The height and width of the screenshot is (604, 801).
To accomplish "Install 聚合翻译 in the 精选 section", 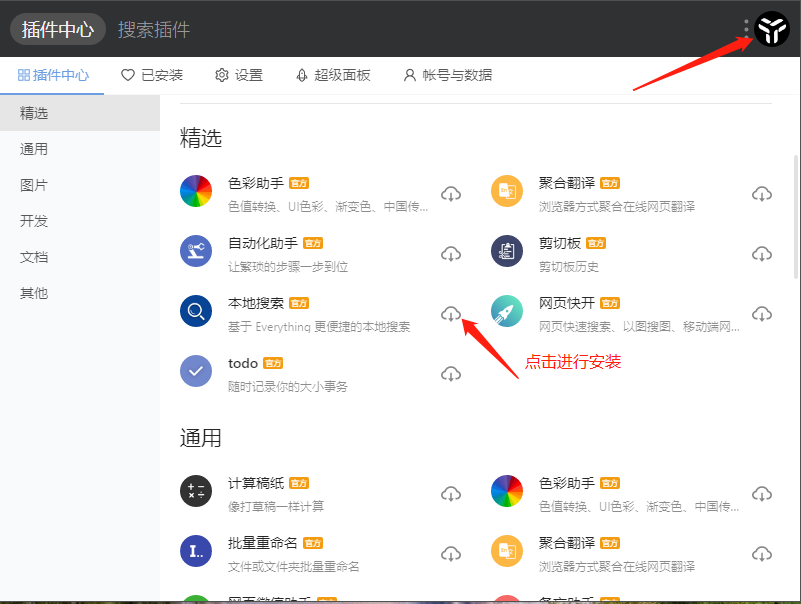I will tap(762, 194).
